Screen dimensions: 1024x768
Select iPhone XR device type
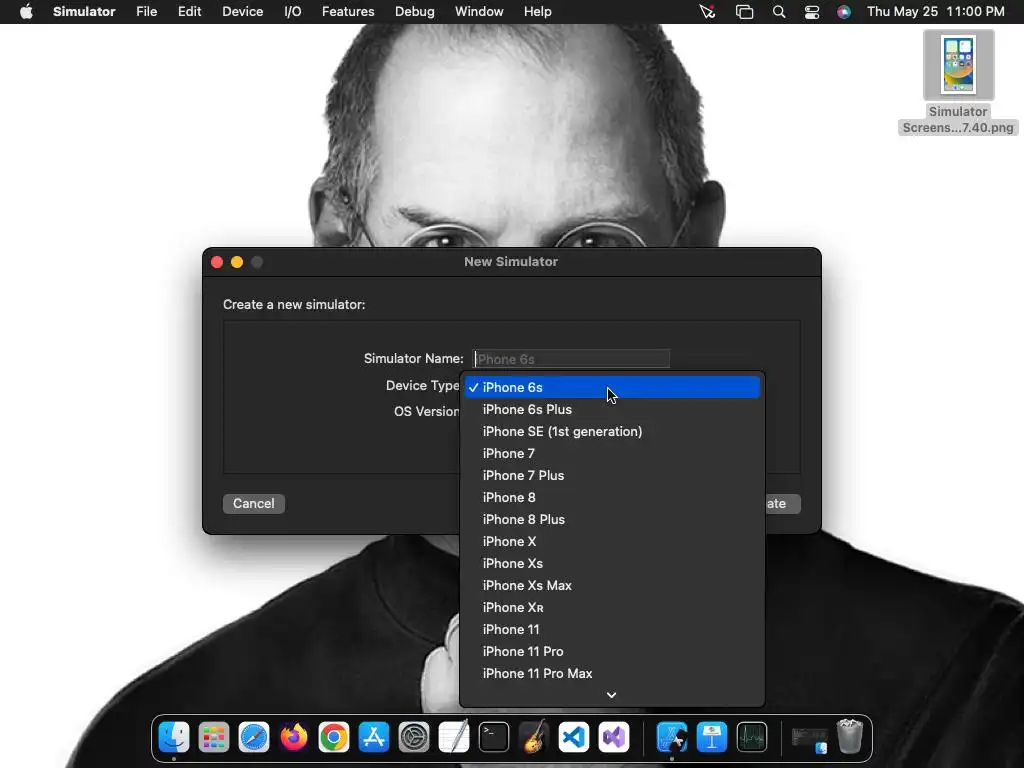point(612,607)
